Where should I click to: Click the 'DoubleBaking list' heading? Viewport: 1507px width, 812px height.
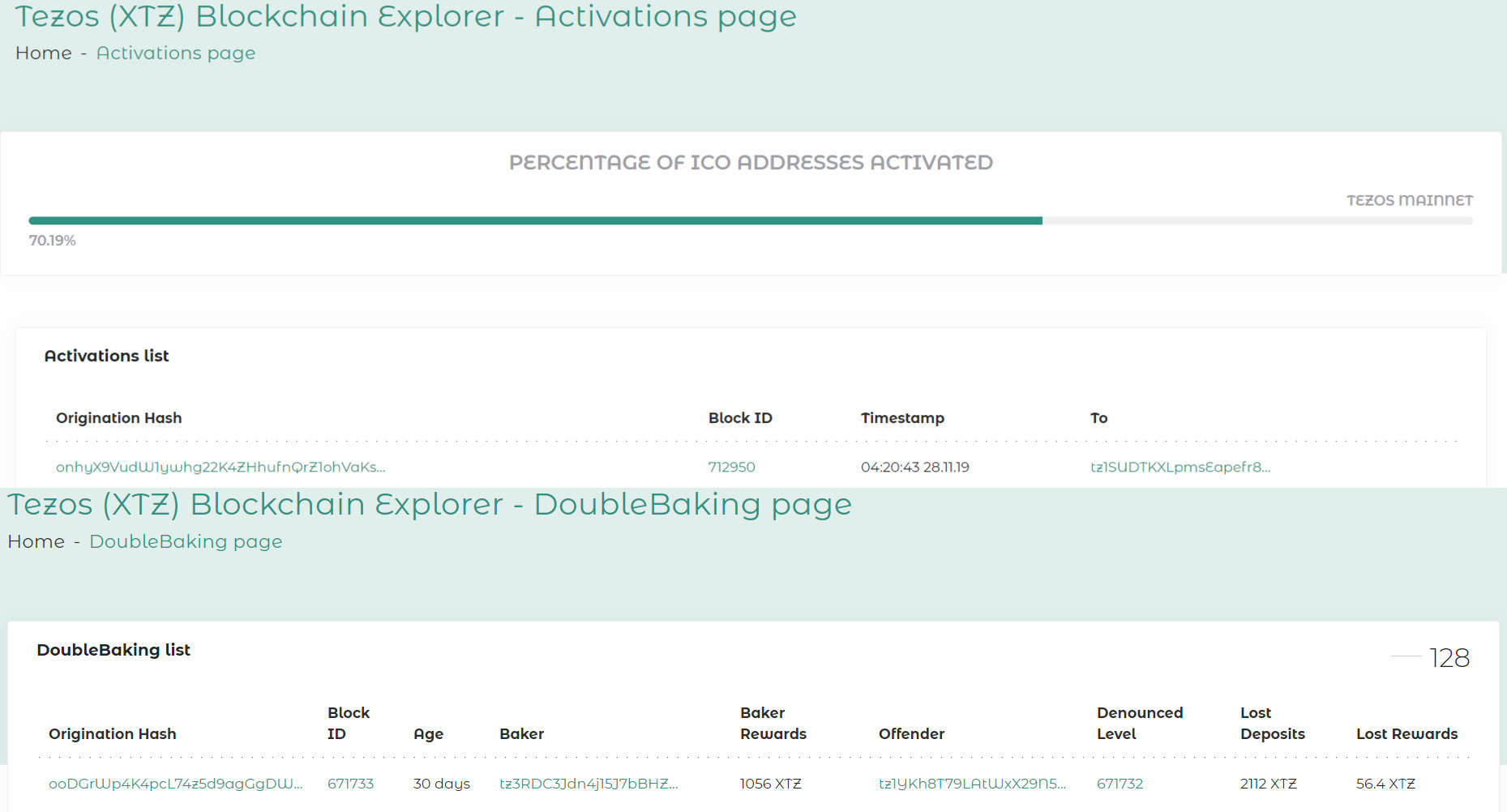(x=113, y=650)
